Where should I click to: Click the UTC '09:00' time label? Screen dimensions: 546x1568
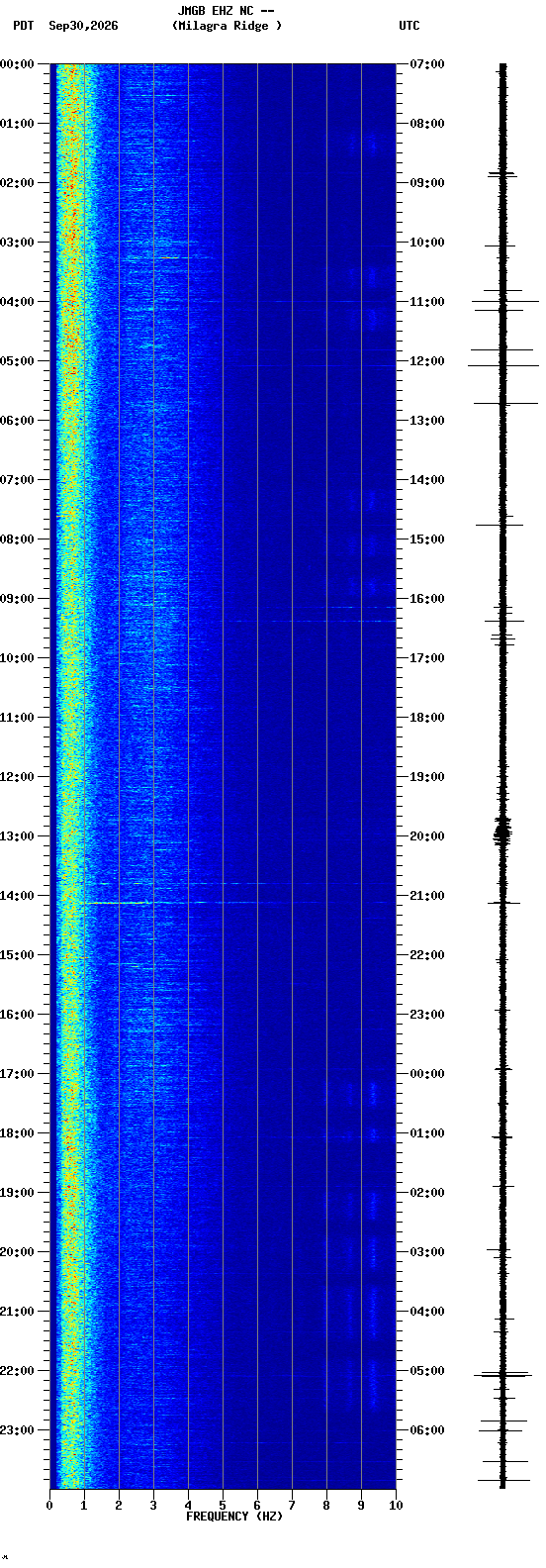point(427,183)
